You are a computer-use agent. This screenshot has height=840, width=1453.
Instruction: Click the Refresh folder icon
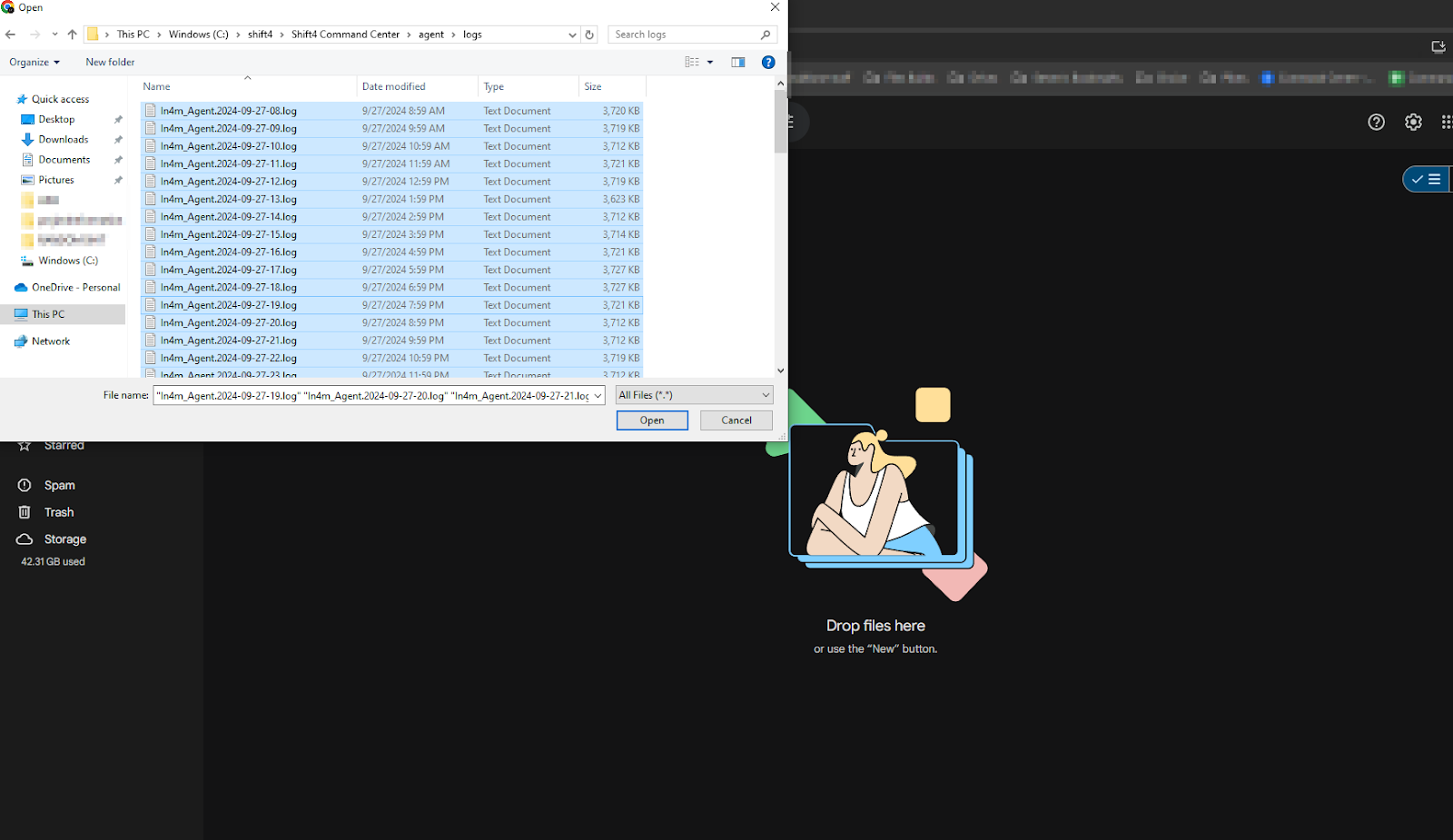[x=589, y=35]
